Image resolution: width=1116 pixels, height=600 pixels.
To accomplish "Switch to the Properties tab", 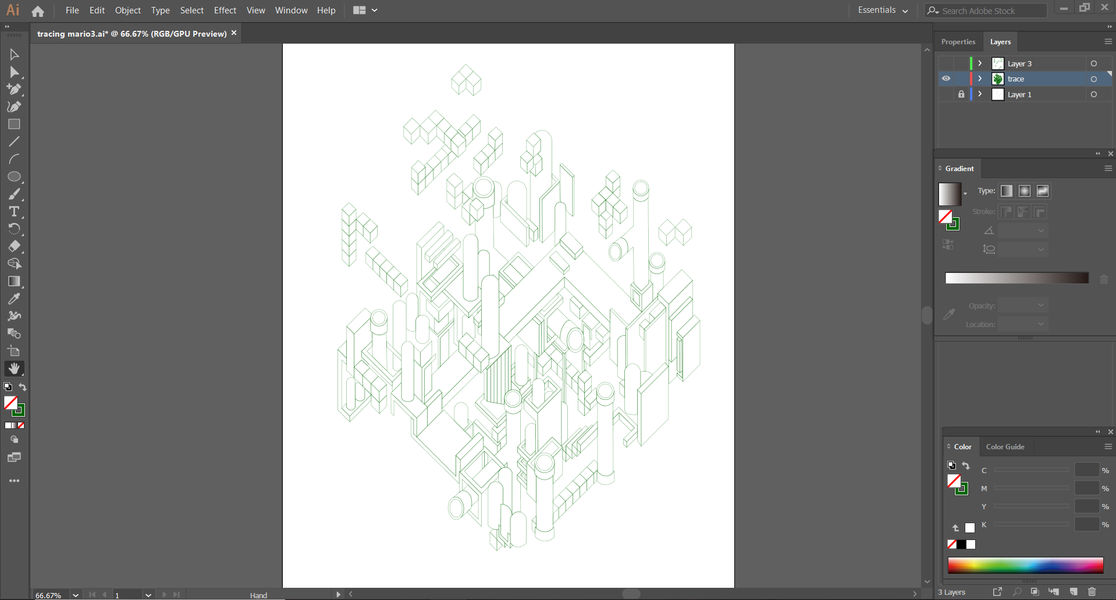I will [958, 42].
